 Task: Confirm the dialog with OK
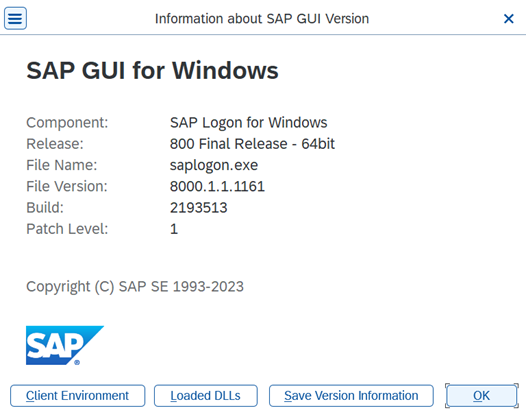tap(481, 396)
